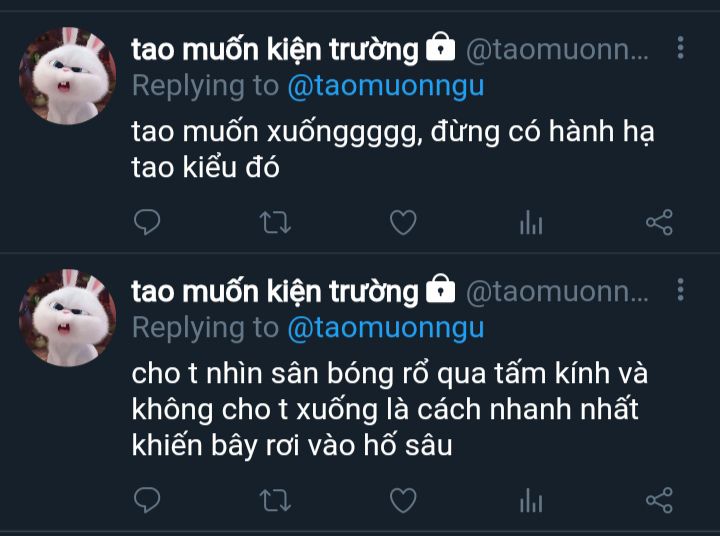Image resolution: width=720 pixels, height=536 pixels.
Task: Open @taomuonngu link in second tweet
Action: (x=386, y=328)
